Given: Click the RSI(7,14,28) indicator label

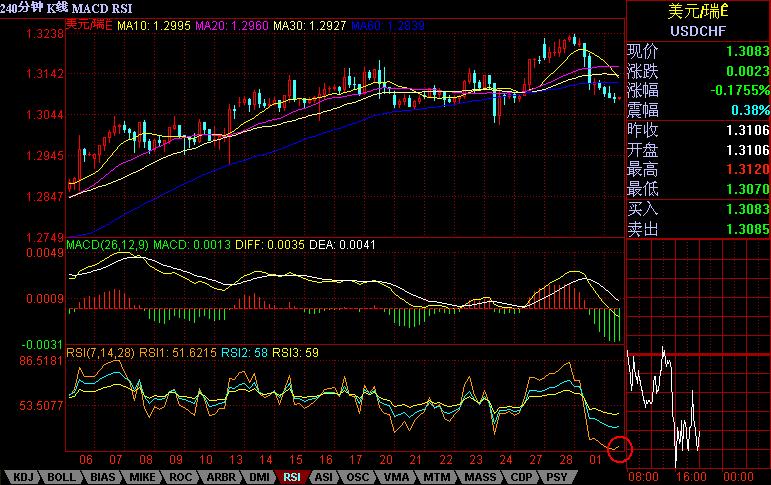Looking at the screenshot, I should pos(100,353).
